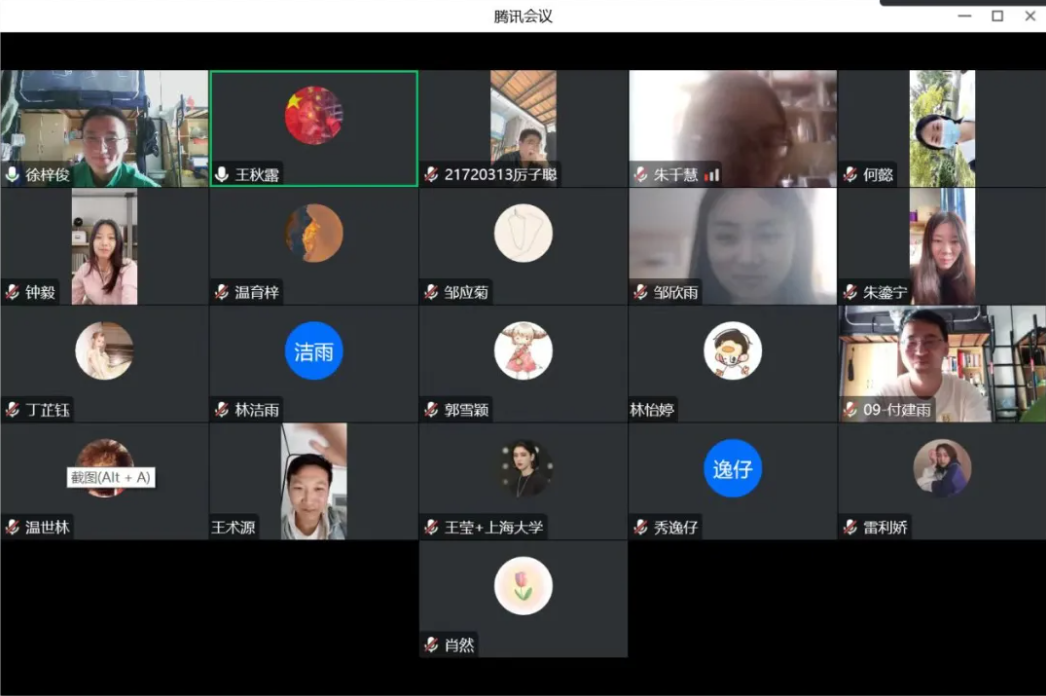Maximize the 腾讯会议 window
Viewport: 1046px width, 696px height.
pyautogui.click(x=997, y=16)
